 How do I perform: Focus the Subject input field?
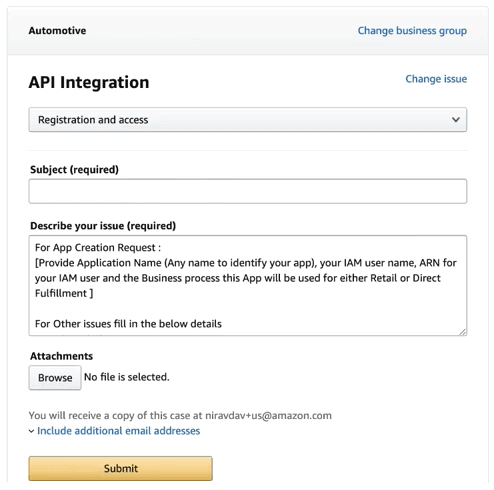tap(248, 191)
